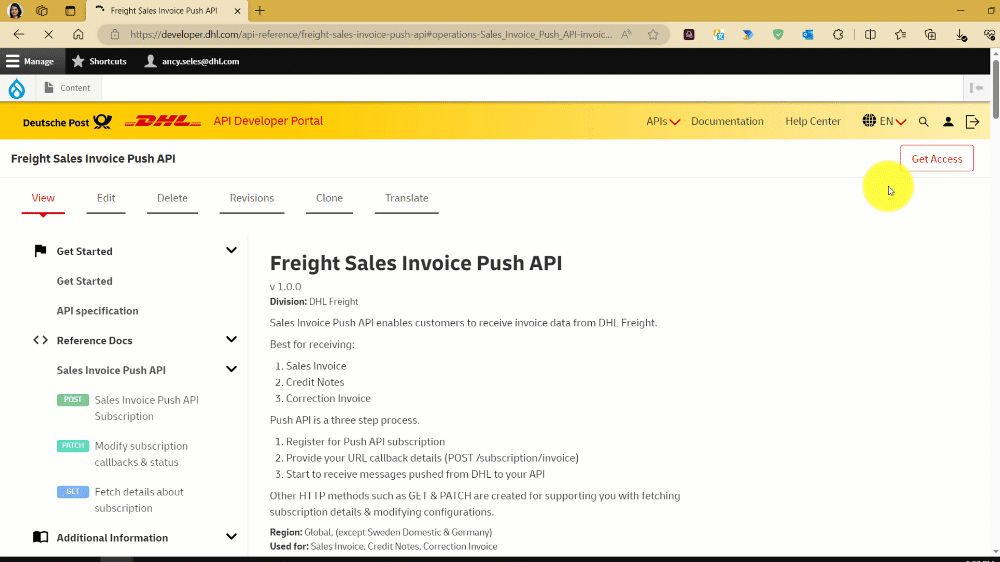This screenshot has height=562, width=1000.
Task: Click the Get Access button
Action: [x=937, y=159]
